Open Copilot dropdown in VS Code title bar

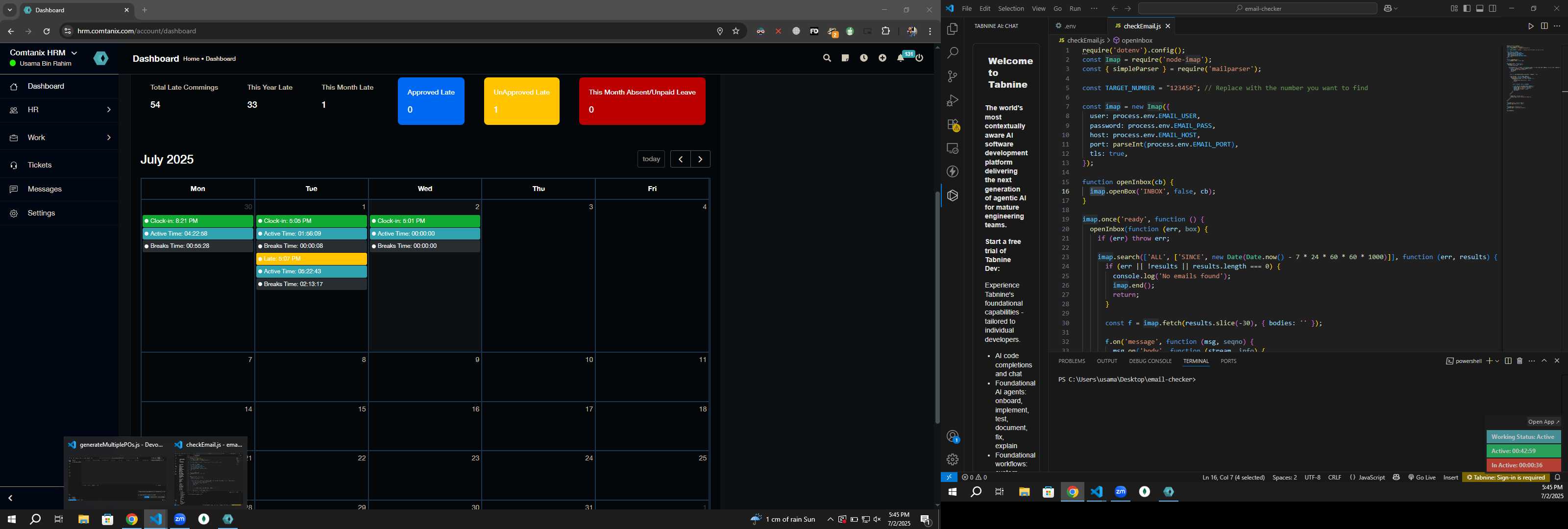(1396, 8)
